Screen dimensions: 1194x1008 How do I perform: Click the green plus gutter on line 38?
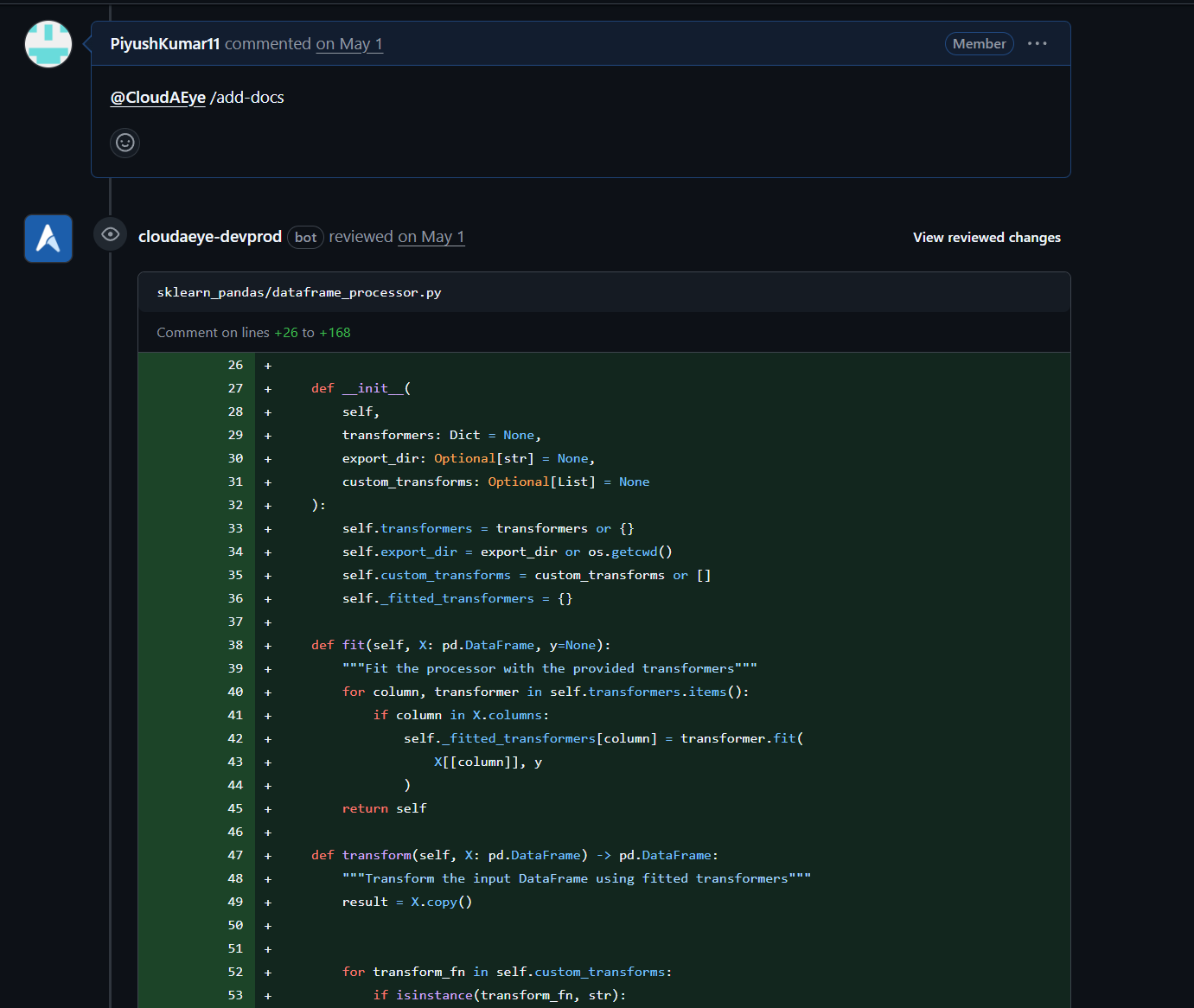pyautogui.click(x=267, y=644)
